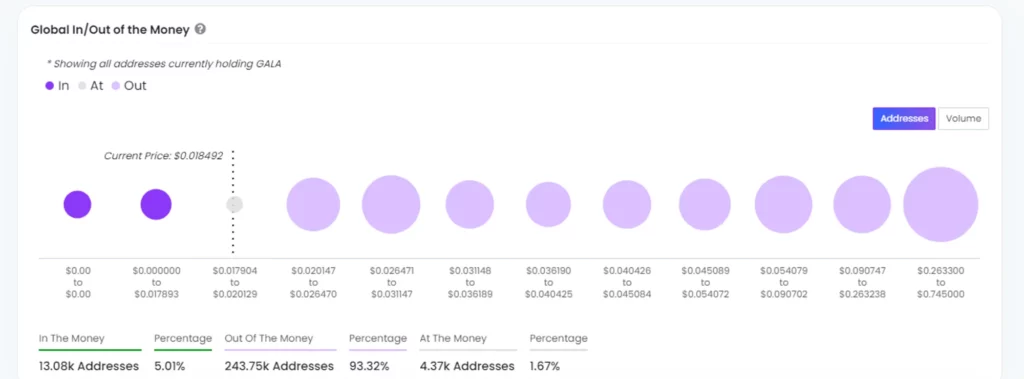The image size is (1024, 379).
Task: Switch chart to Addresses view
Action: click(x=904, y=119)
